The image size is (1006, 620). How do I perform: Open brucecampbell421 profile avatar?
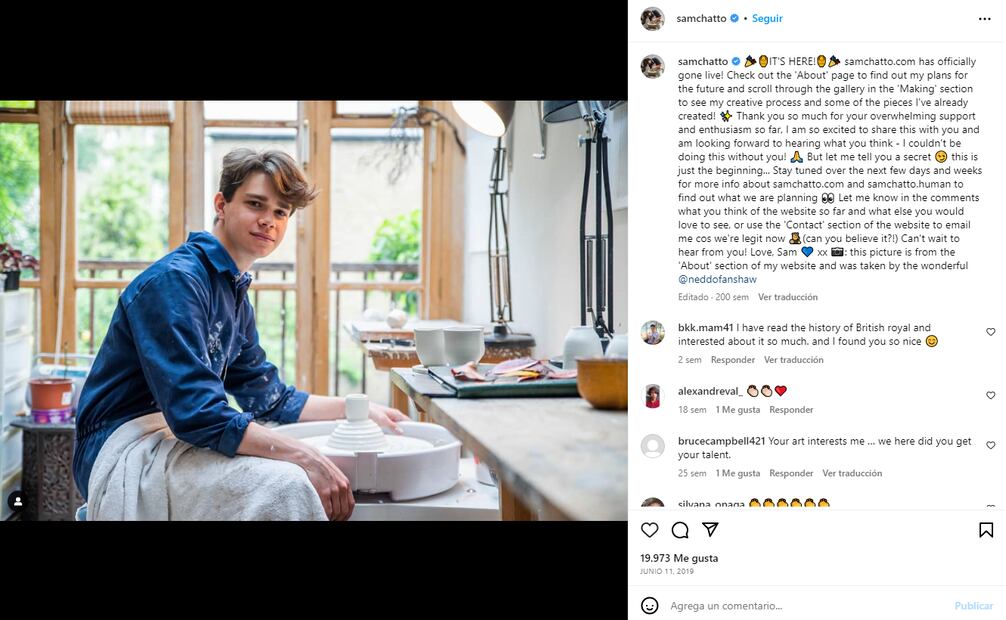pos(652,446)
